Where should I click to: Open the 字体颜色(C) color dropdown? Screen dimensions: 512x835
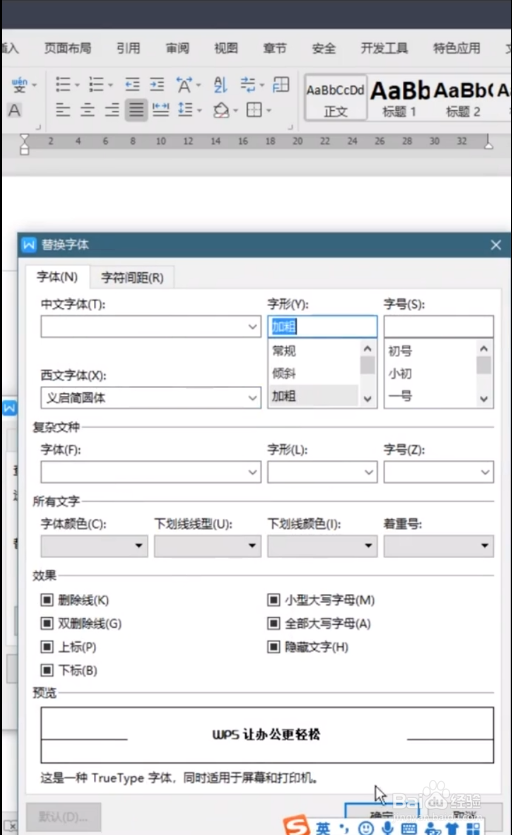point(94,546)
